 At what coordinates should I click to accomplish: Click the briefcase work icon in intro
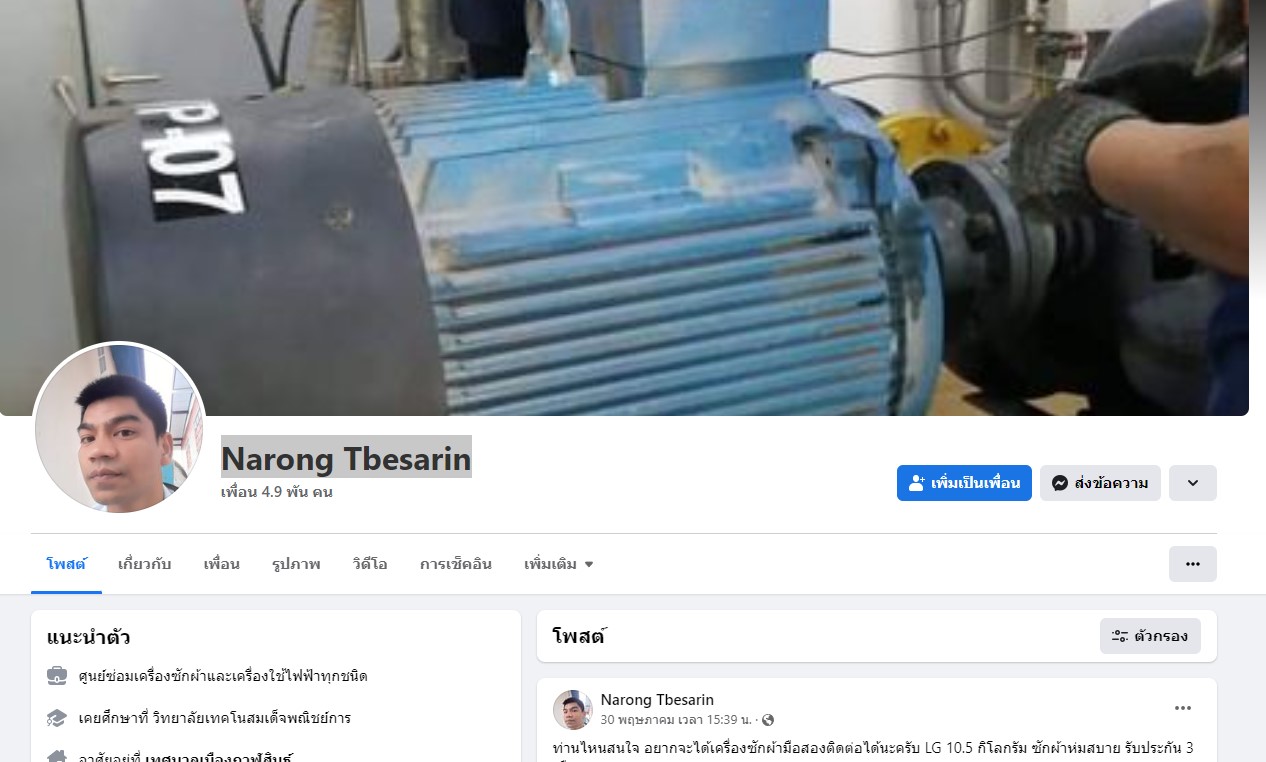click(57, 676)
